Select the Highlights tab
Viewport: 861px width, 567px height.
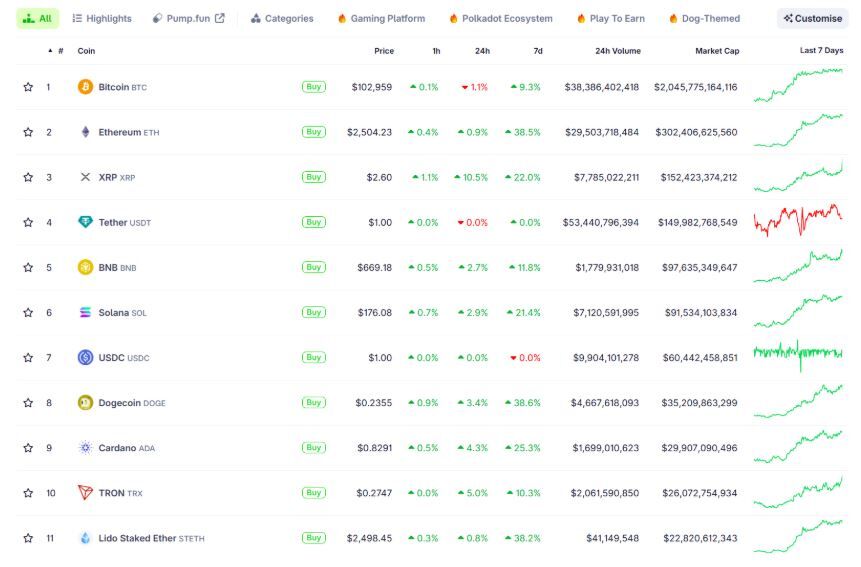tap(102, 18)
